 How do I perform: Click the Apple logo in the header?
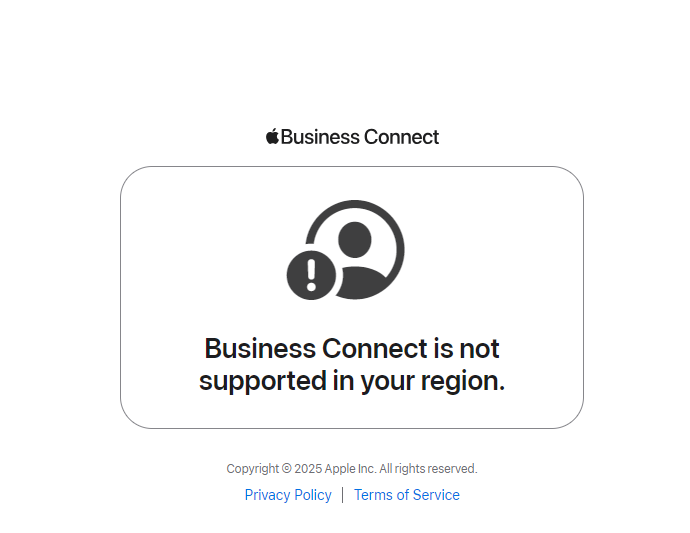point(272,136)
